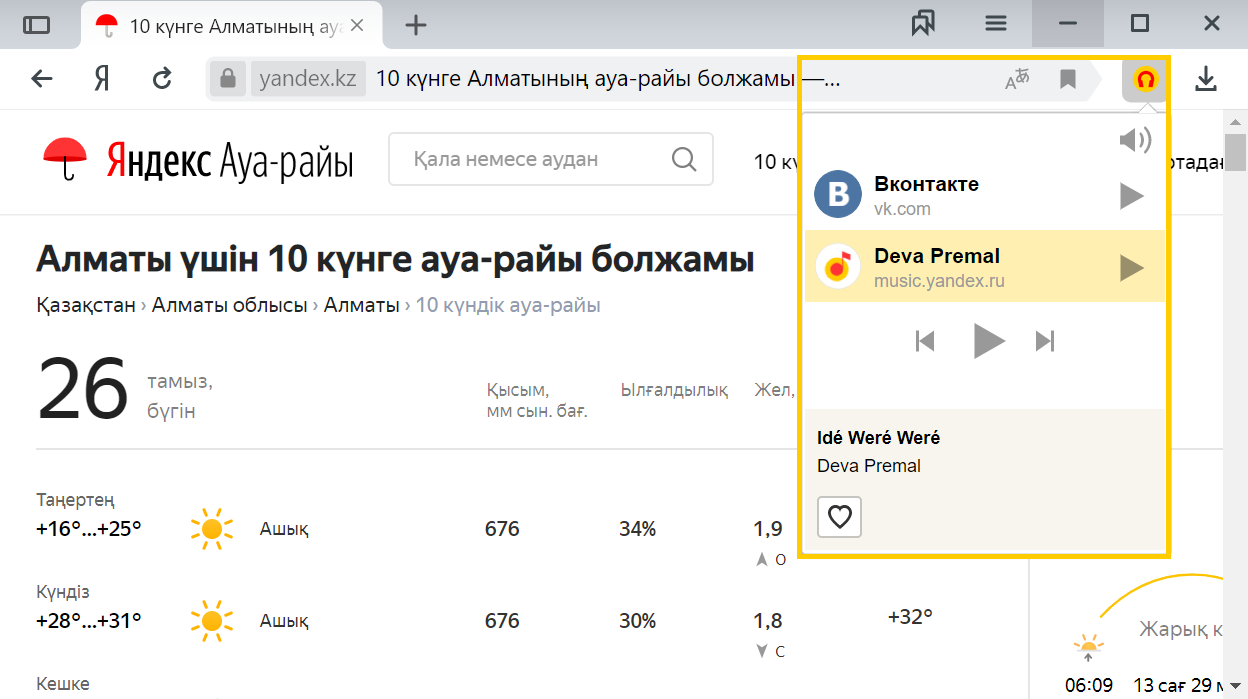The height and width of the screenshot is (699, 1248).
Task: Click the Ылғалдылық column header
Action: click(x=674, y=390)
